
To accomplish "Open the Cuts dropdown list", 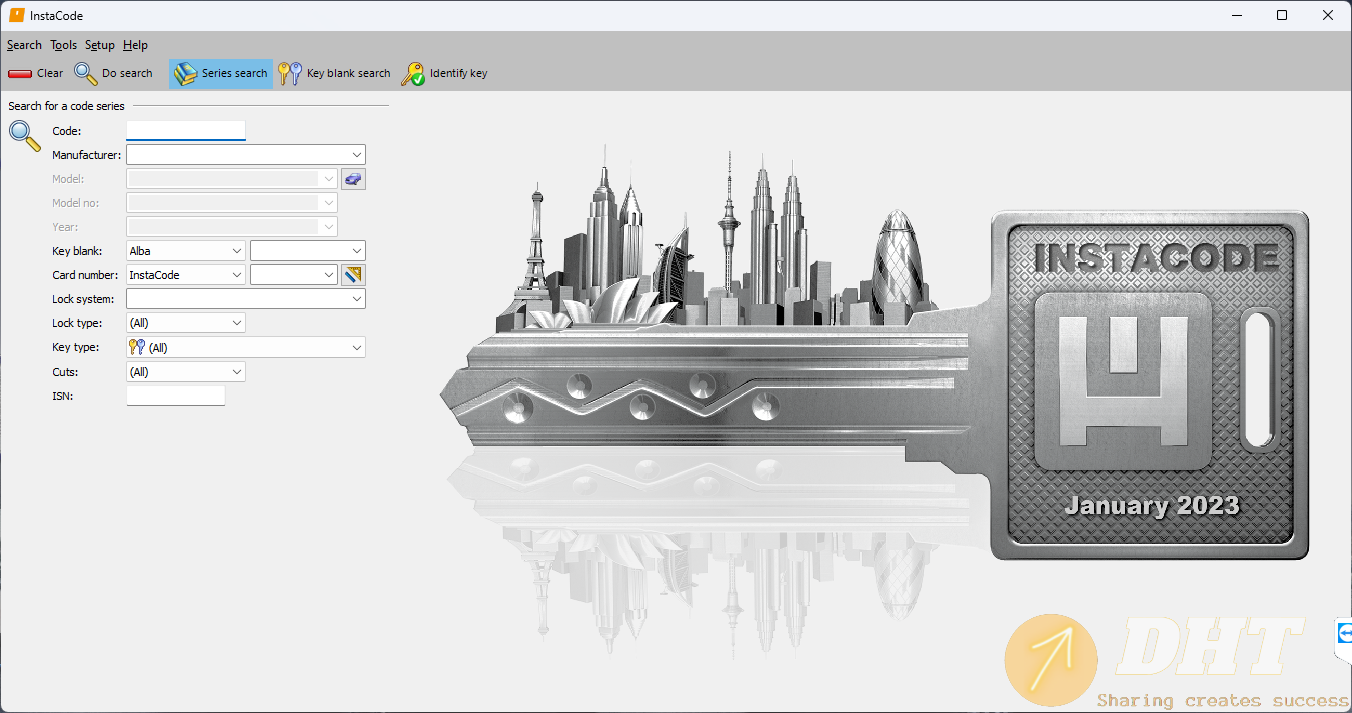I will click(x=237, y=372).
